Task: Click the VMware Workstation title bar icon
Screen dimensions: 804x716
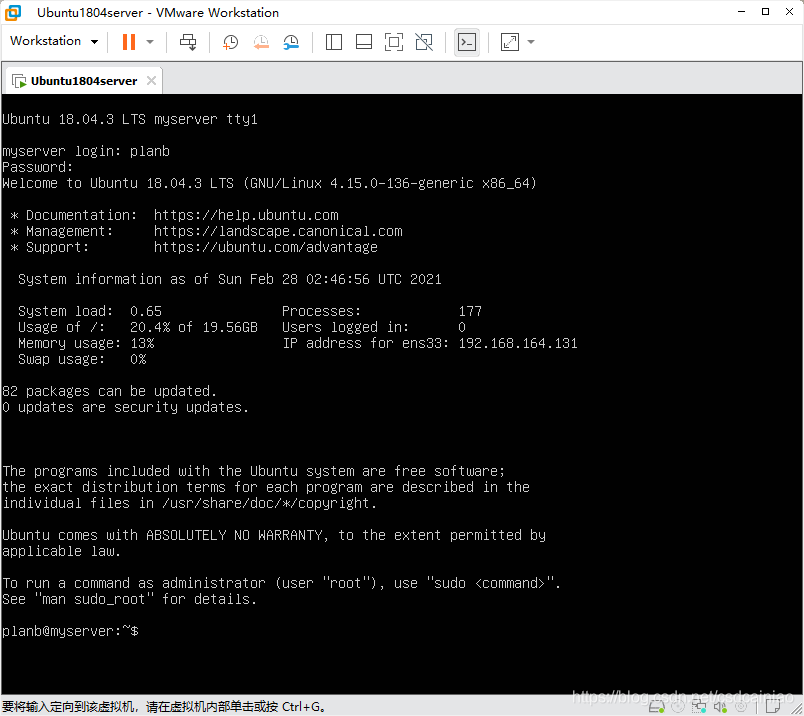Action: pyautogui.click(x=13, y=12)
